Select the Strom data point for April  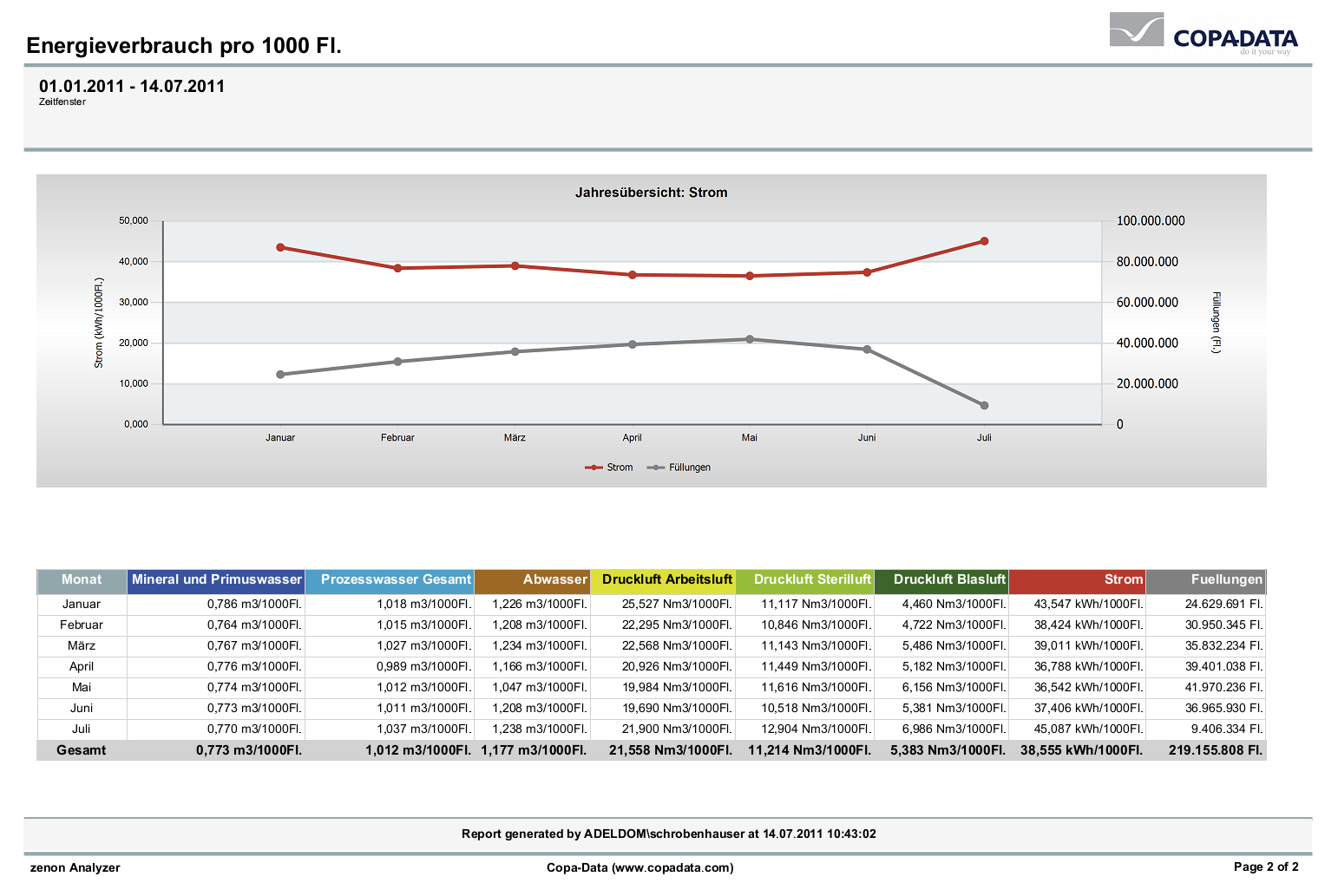coord(633,275)
